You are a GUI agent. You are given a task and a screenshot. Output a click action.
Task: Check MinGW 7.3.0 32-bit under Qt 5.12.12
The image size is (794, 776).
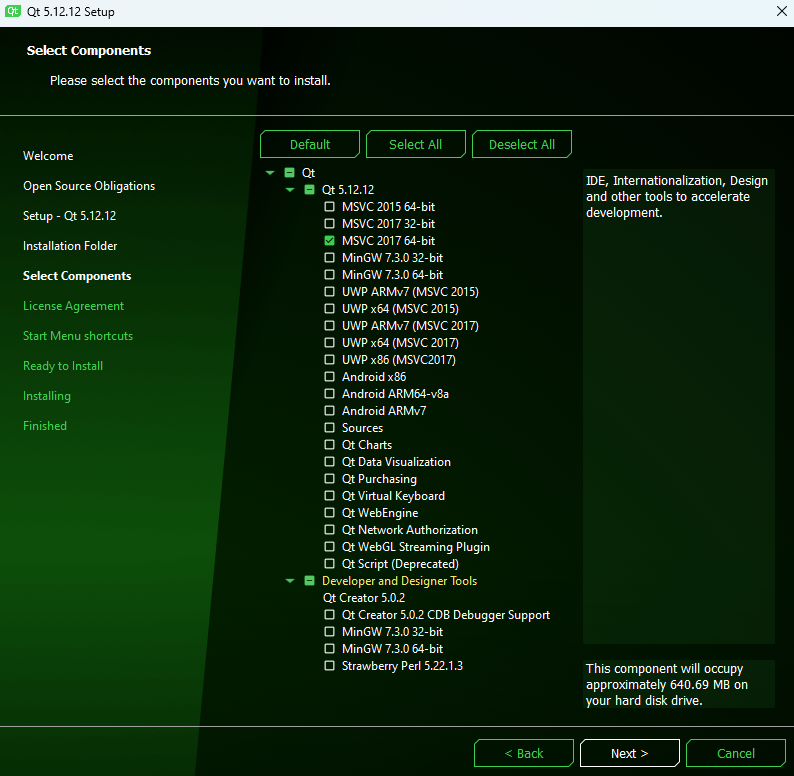(x=329, y=258)
